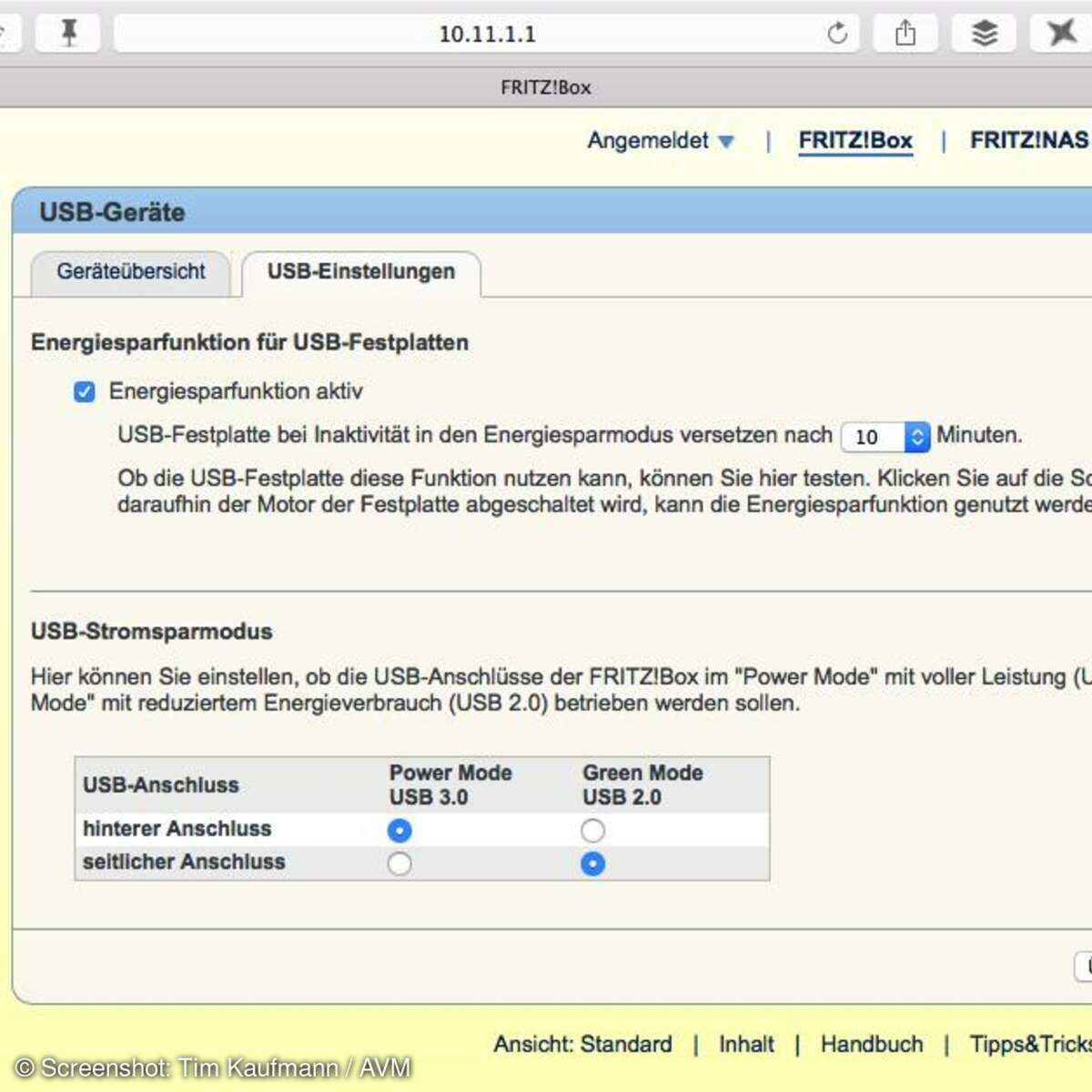This screenshot has width=1092, height=1092.
Task: Reload the page with the refresh icon
Action: coord(837,34)
